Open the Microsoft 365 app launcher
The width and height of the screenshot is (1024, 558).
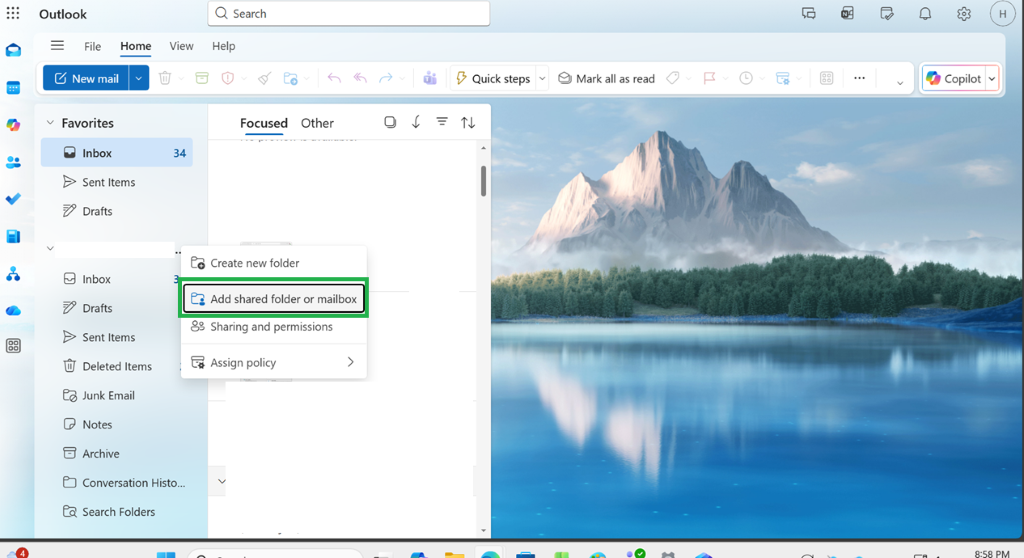point(13,13)
